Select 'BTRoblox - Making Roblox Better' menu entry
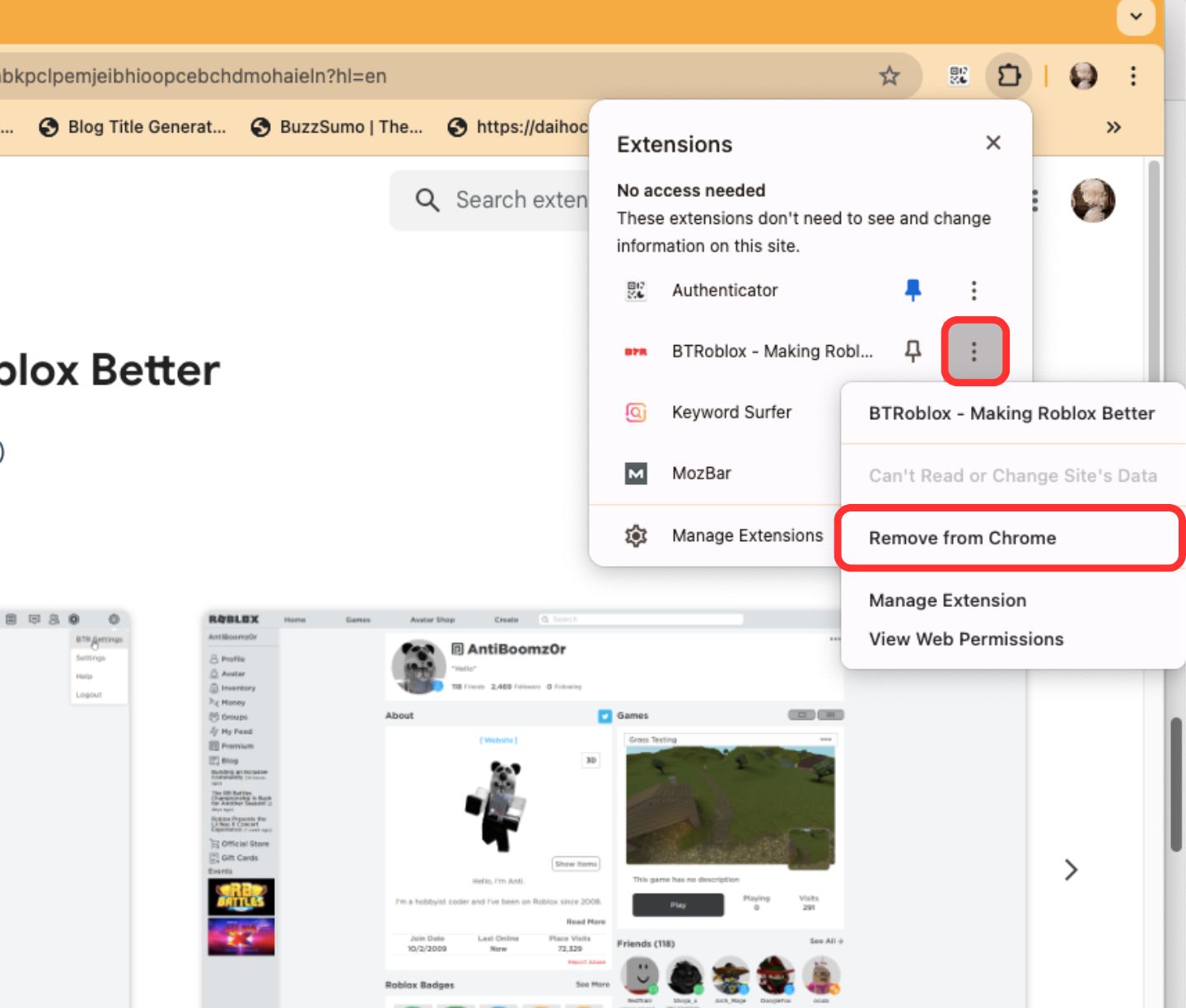The height and width of the screenshot is (1008, 1186). [1011, 413]
